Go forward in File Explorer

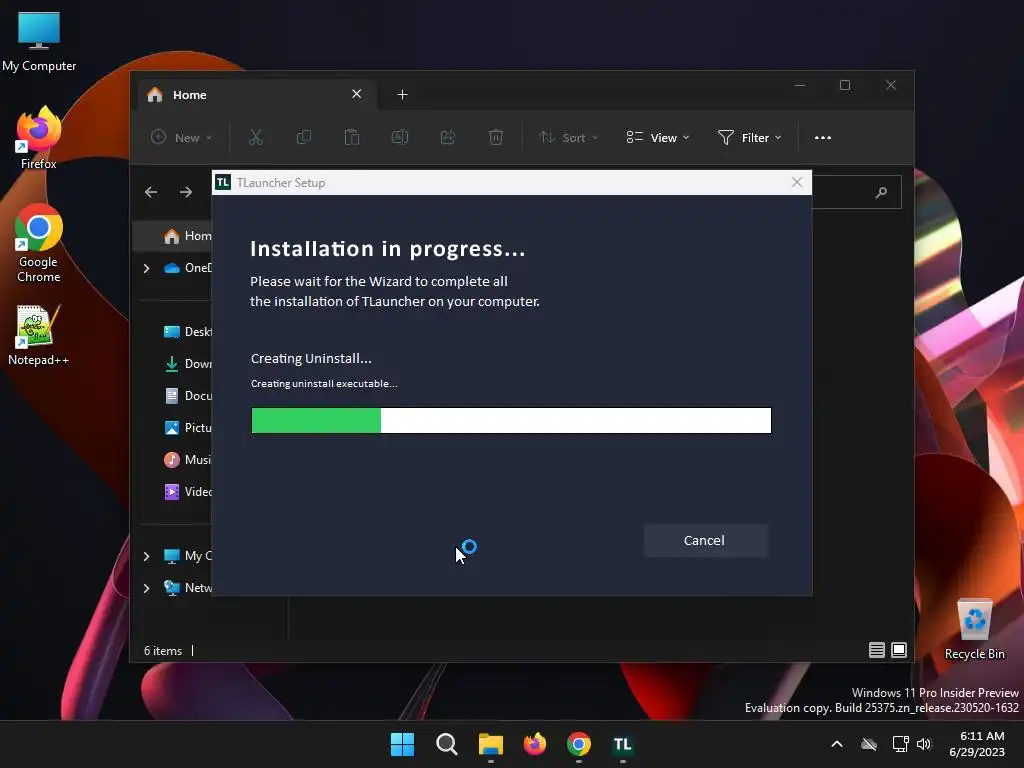(x=186, y=192)
